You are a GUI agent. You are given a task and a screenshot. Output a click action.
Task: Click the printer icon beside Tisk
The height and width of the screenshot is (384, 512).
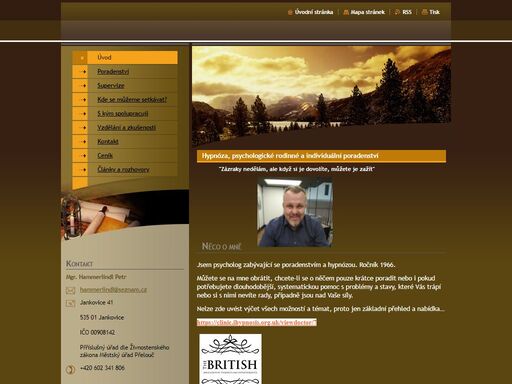coord(424,12)
